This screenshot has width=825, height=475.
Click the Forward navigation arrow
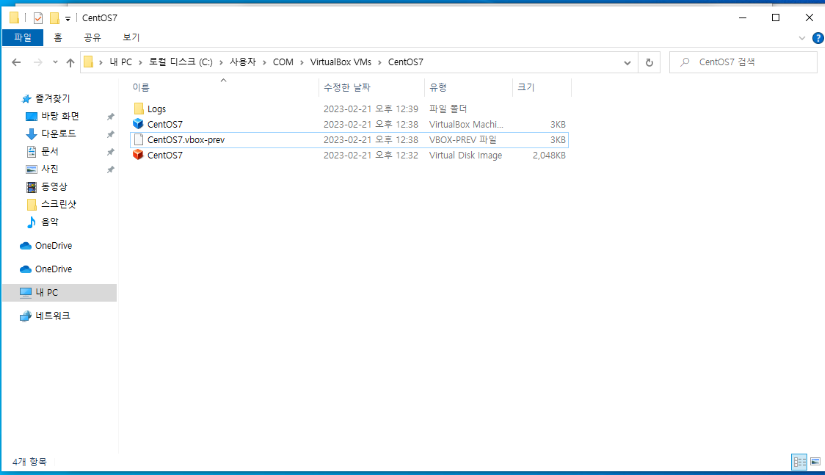pyautogui.click(x=38, y=62)
